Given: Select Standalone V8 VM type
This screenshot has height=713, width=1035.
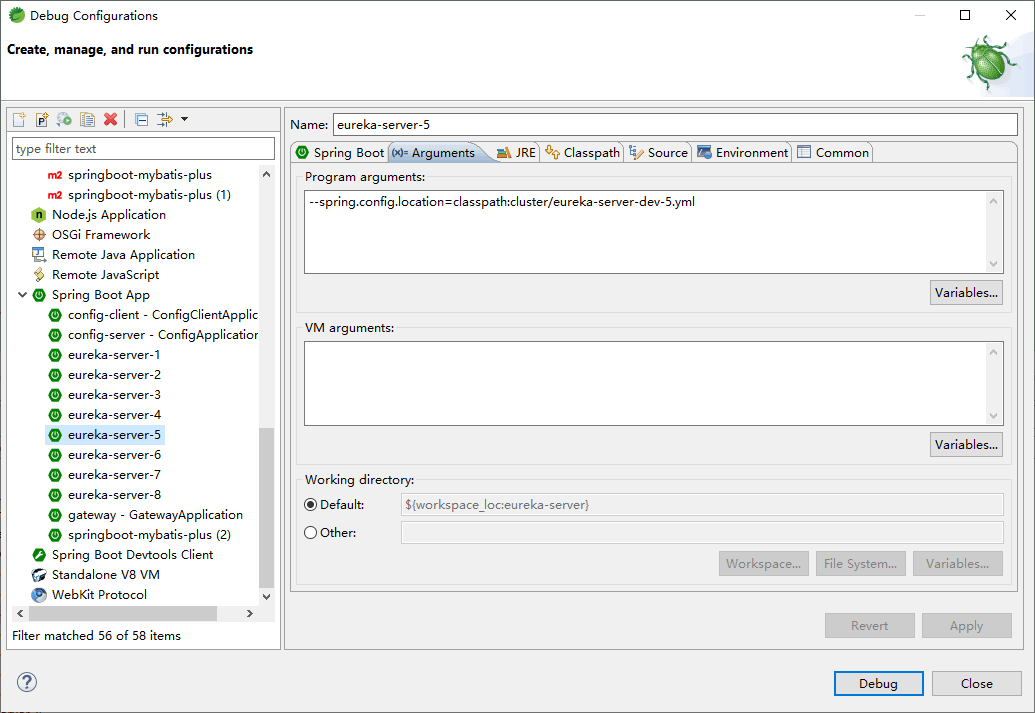Looking at the screenshot, I should [x=96, y=575].
